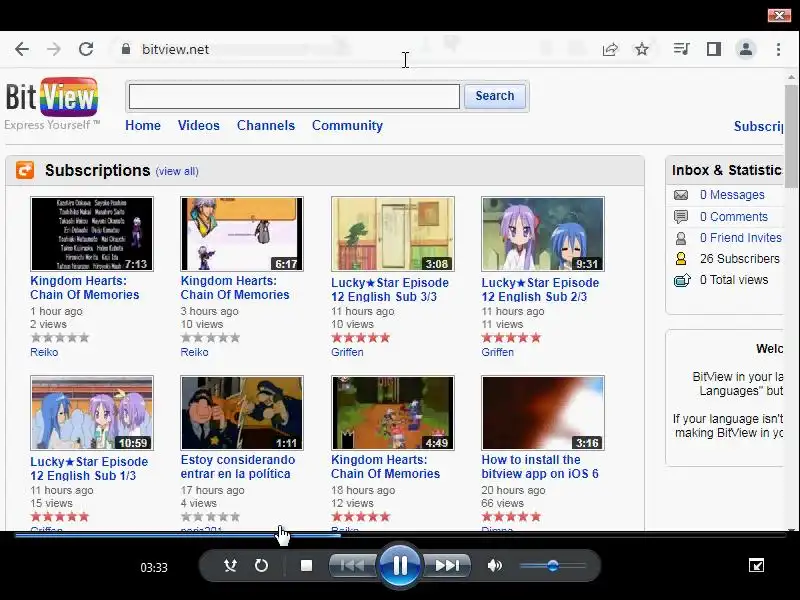Open the Channels navigation tab
Image resolution: width=800 pixels, height=600 pixels.
266,126
